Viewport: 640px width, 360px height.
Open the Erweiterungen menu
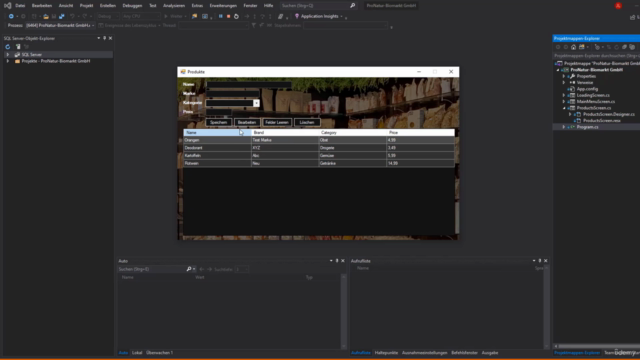[223, 6]
